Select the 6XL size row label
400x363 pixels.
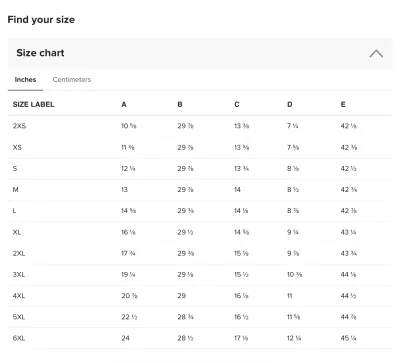point(19,338)
